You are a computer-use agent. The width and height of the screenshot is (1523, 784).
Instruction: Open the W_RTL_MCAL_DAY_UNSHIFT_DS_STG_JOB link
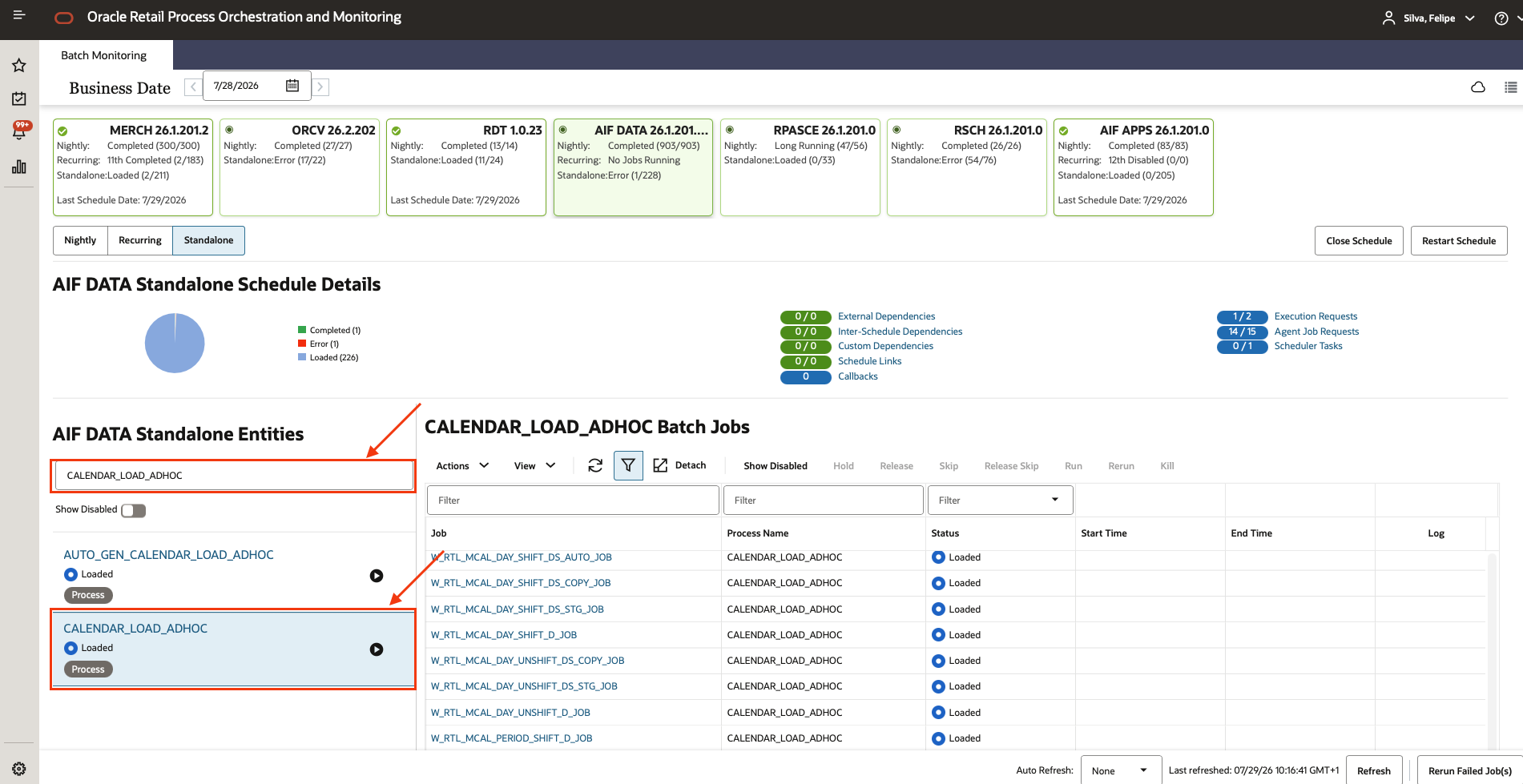click(524, 686)
